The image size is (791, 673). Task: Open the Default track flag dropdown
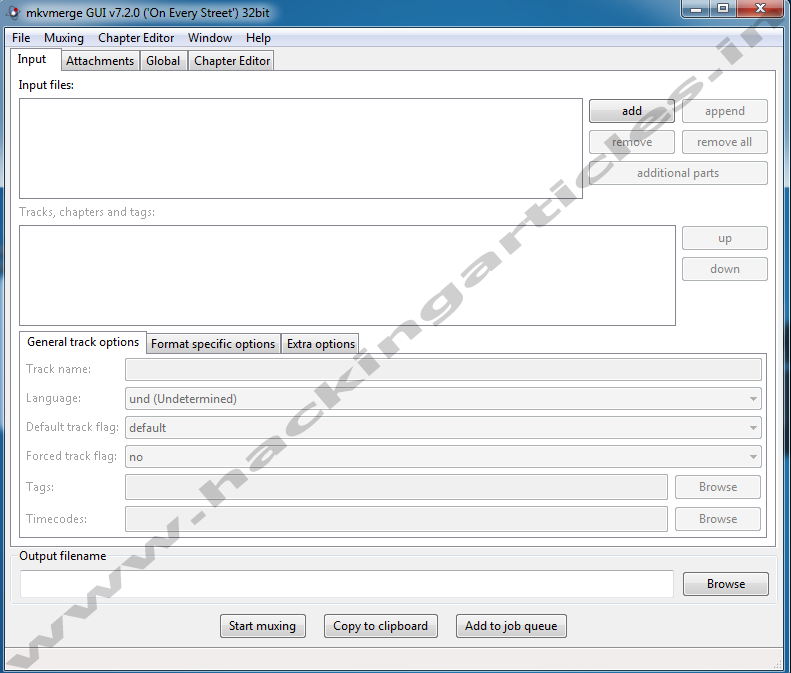click(x=443, y=428)
